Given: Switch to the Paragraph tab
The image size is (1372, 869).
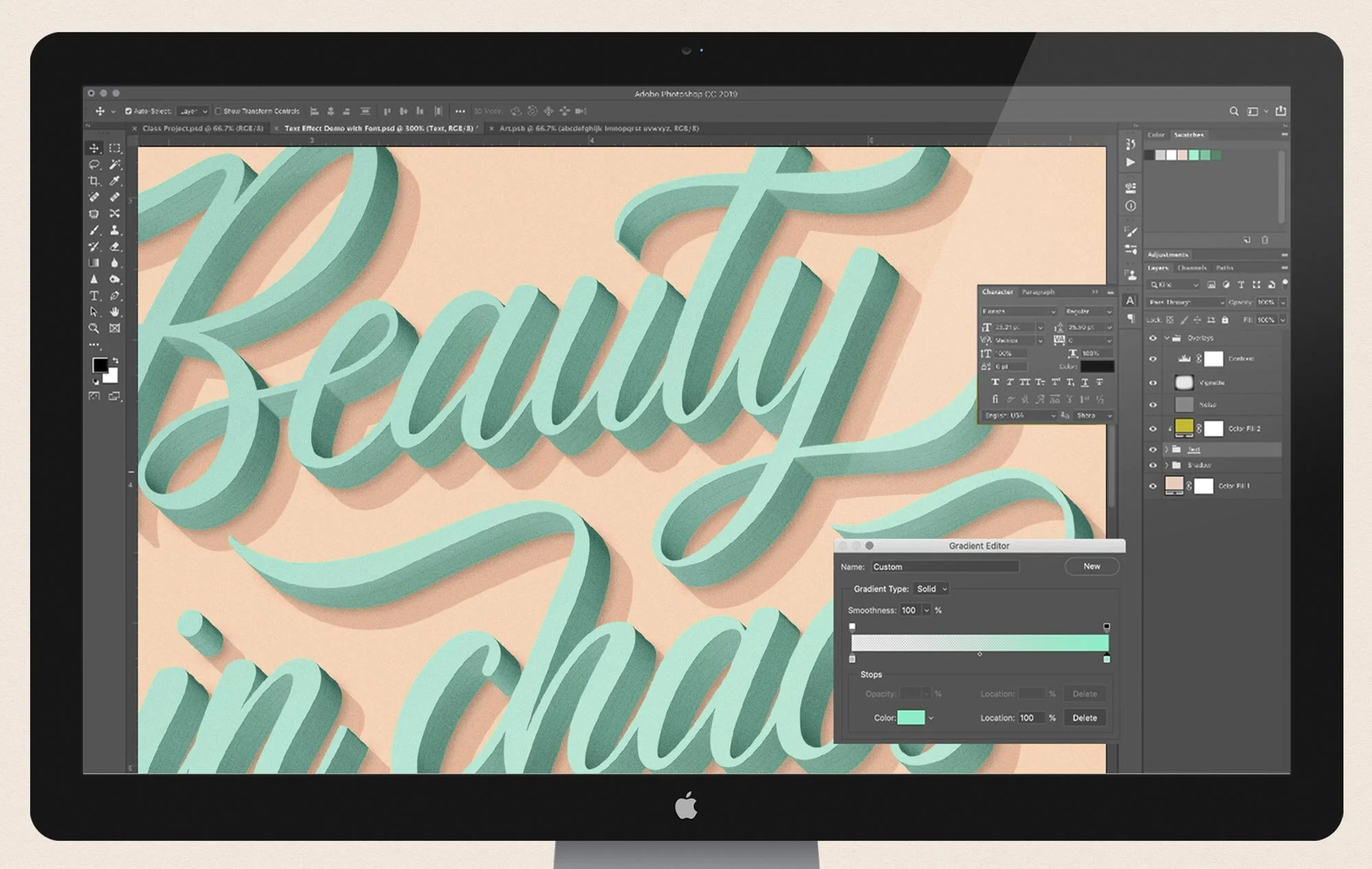Looking at the screenshot, I should click(1038, 292).
